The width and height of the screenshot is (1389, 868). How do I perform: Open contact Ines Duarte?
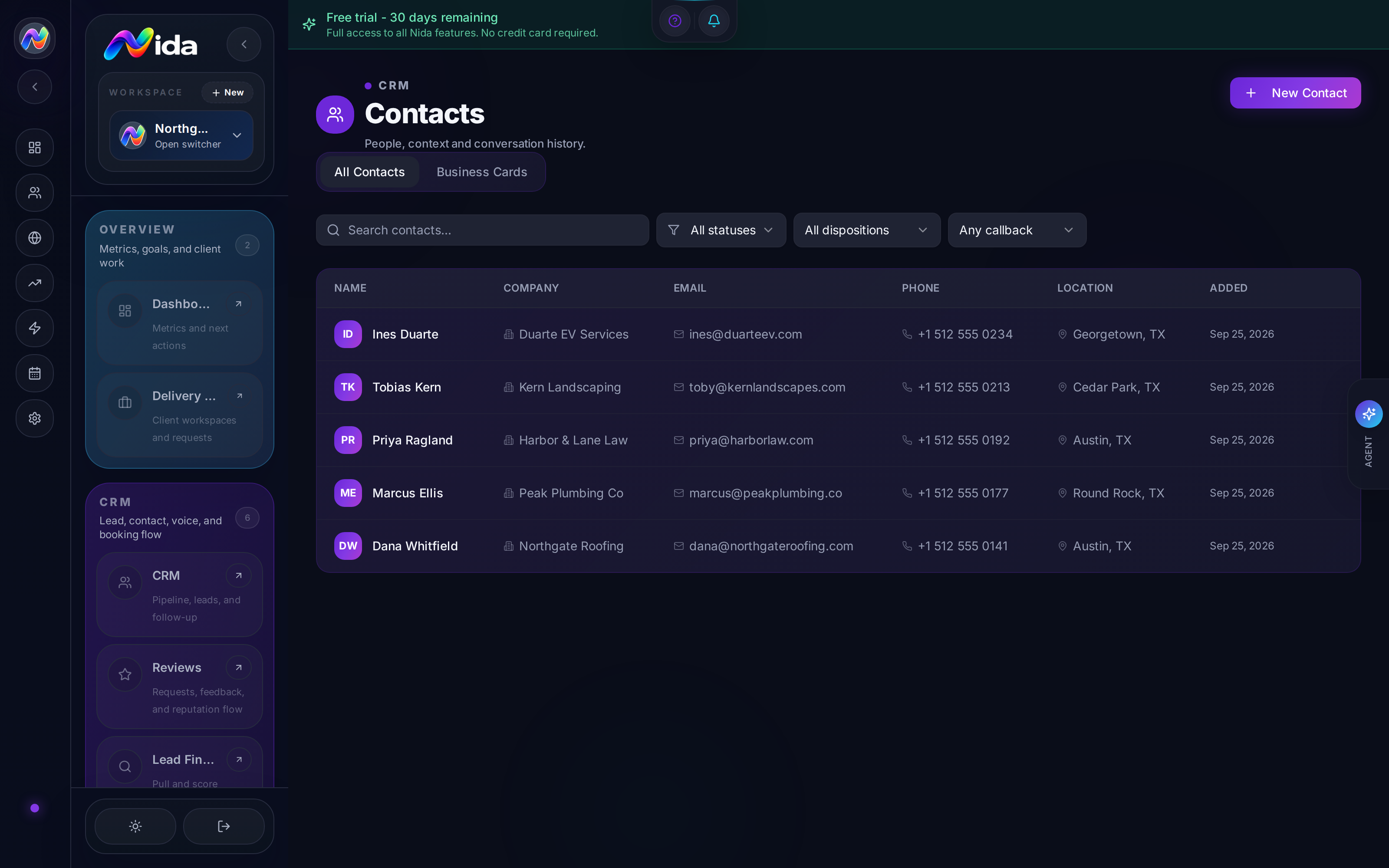tap(405, 334)
